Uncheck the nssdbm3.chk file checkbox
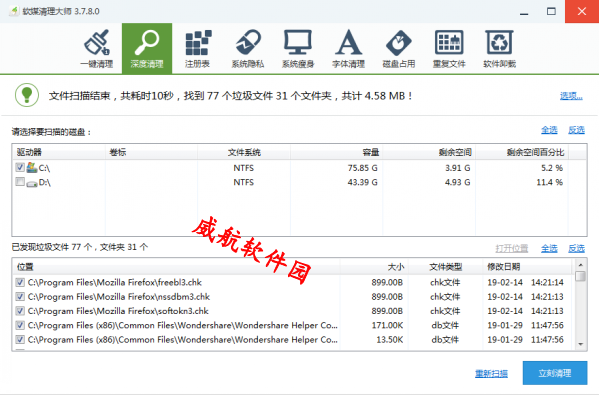This screenshot has height=395, width=599. coord(20,296)
